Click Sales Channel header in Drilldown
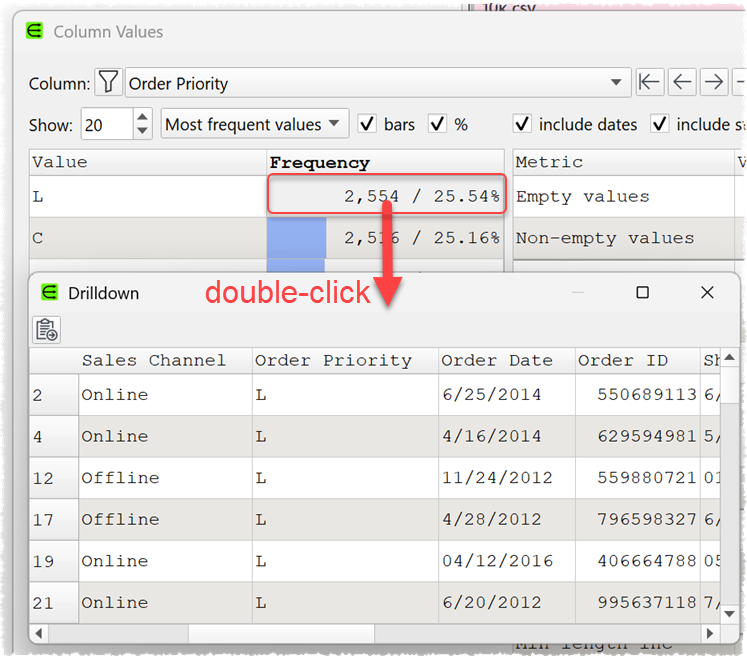The height and width of the screenshot is (659, 747). (x=165, y=361)
